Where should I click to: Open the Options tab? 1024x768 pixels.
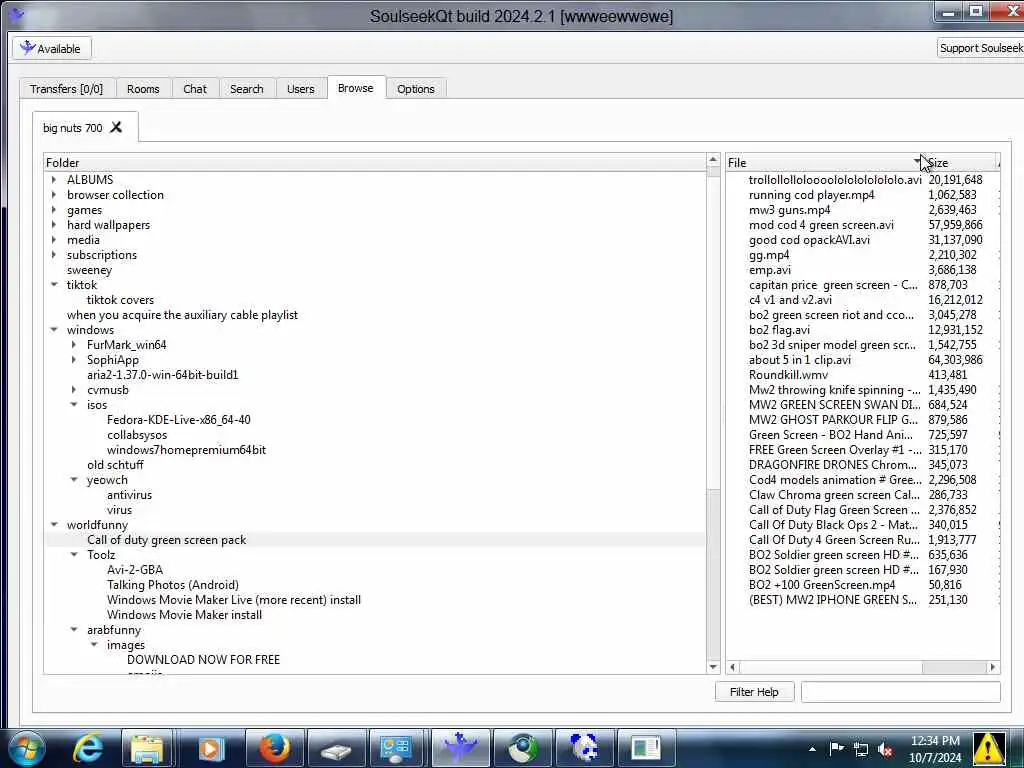pyautogui.click(x=415, y=89)
